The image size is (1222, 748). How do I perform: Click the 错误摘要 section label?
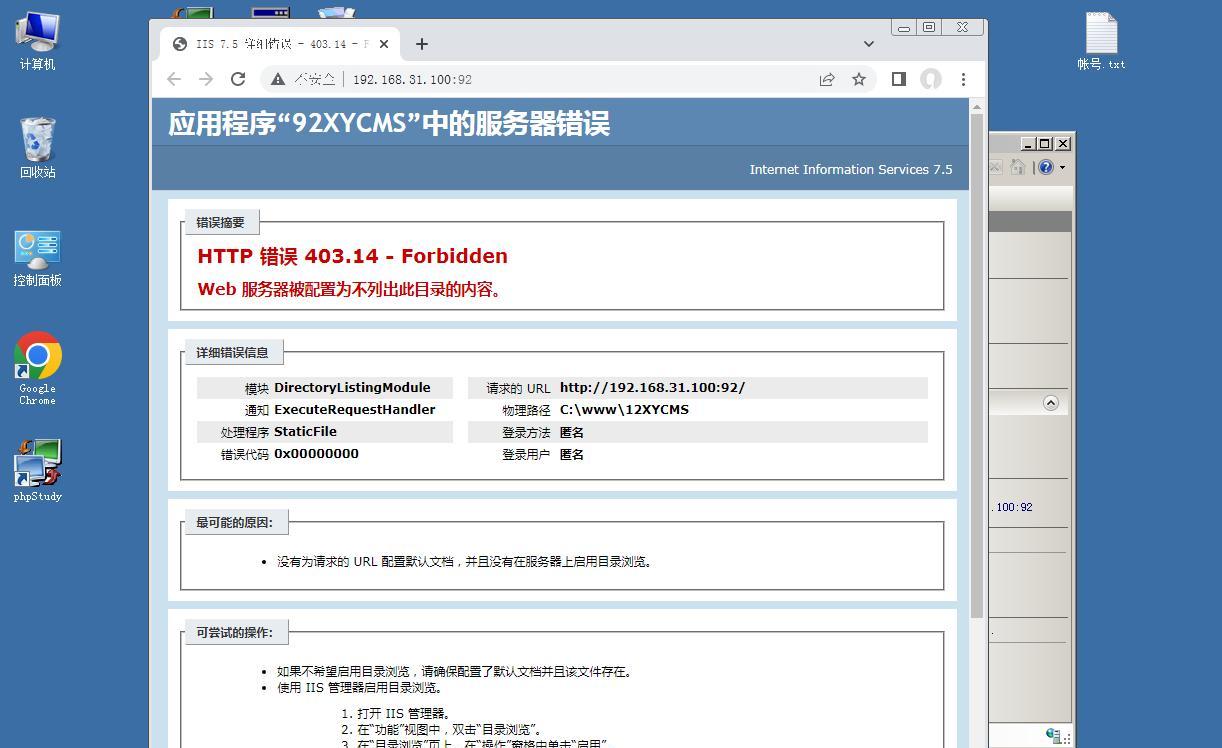[220, 222]
